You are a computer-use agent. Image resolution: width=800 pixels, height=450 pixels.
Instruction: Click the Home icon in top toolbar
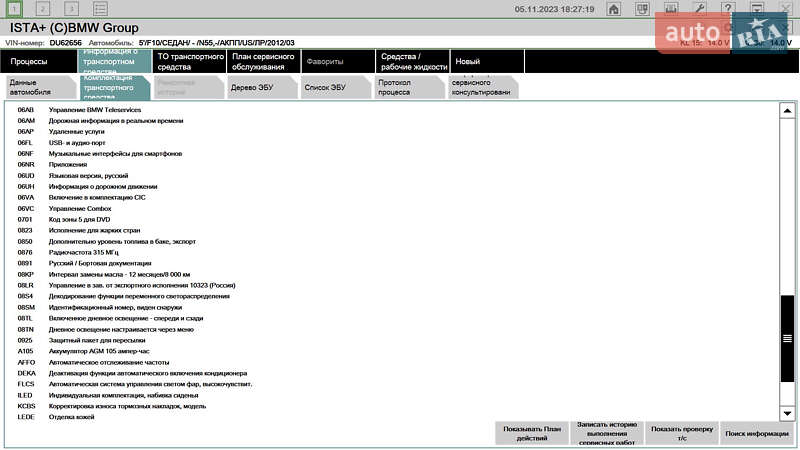coord(613,9)
